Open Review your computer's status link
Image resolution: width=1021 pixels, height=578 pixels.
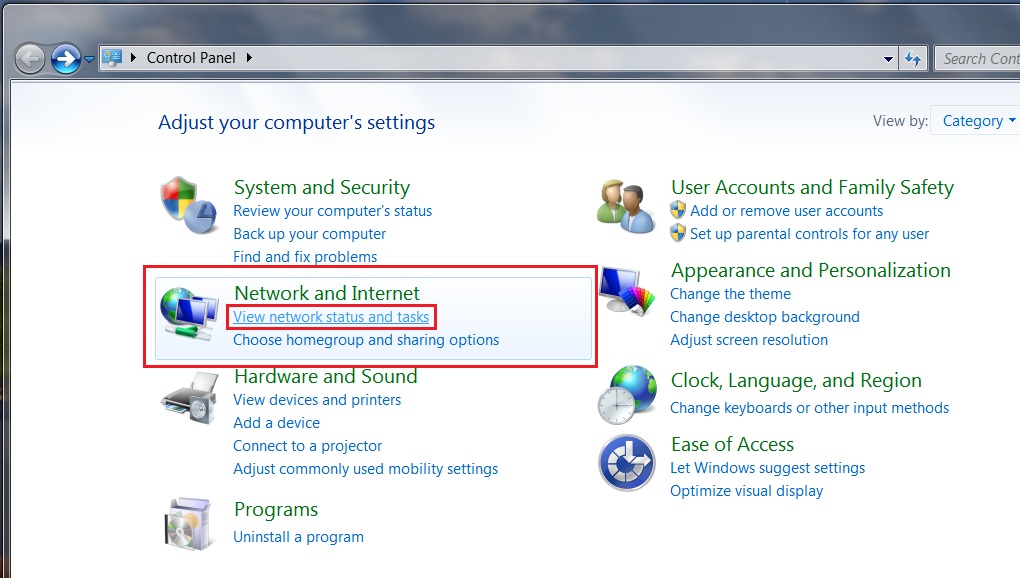[x=332, y=211]
